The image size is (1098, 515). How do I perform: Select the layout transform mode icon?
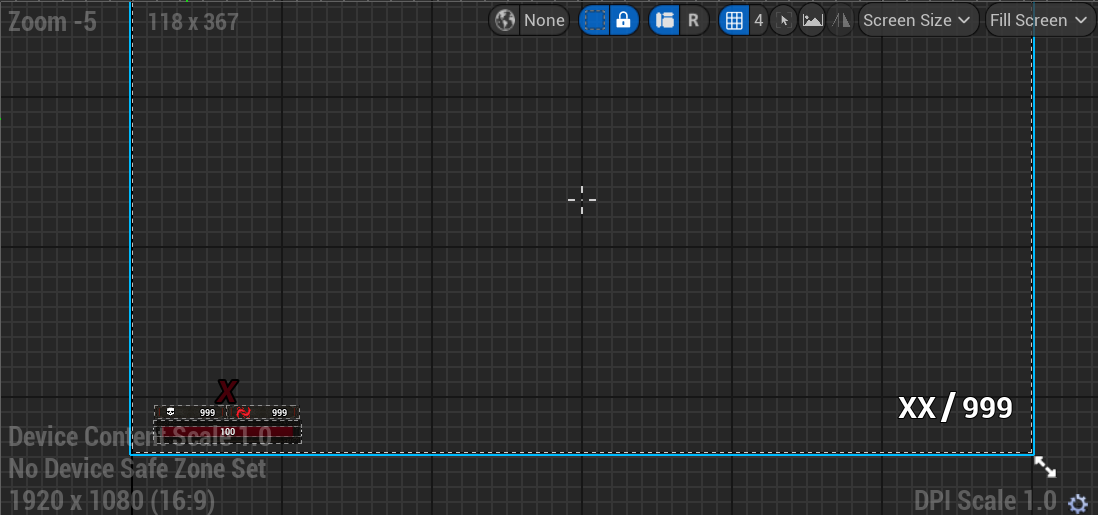point(664,20)
